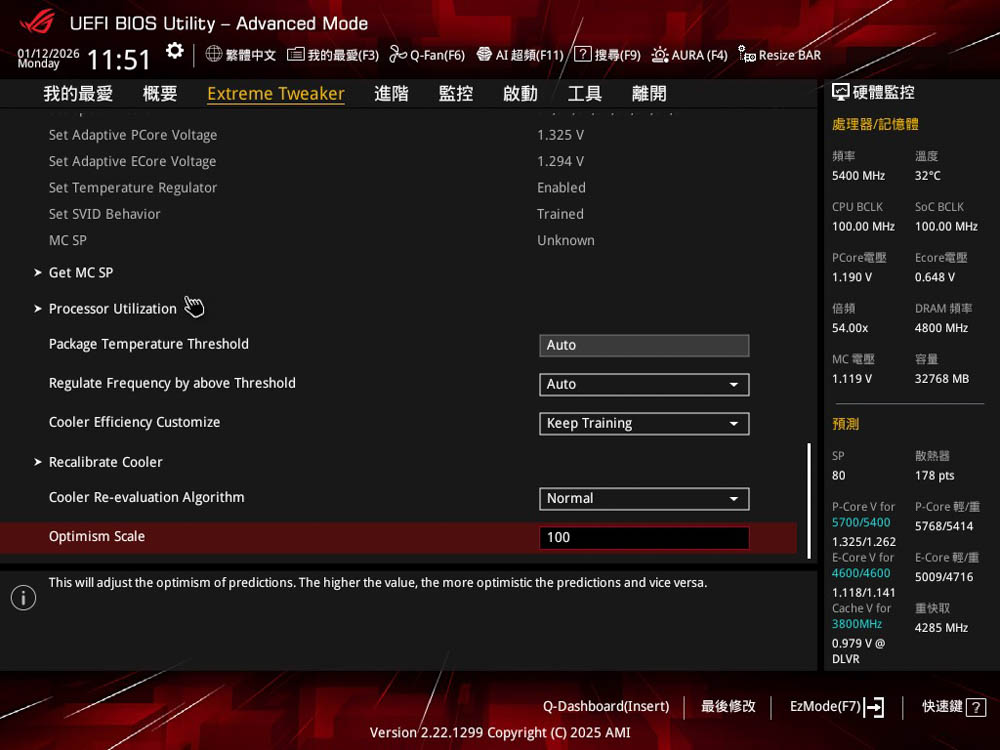The width and height of the screenshot is (1000, 750).
Task: Open AURA (F4) lighting settings
Action: 660,54
